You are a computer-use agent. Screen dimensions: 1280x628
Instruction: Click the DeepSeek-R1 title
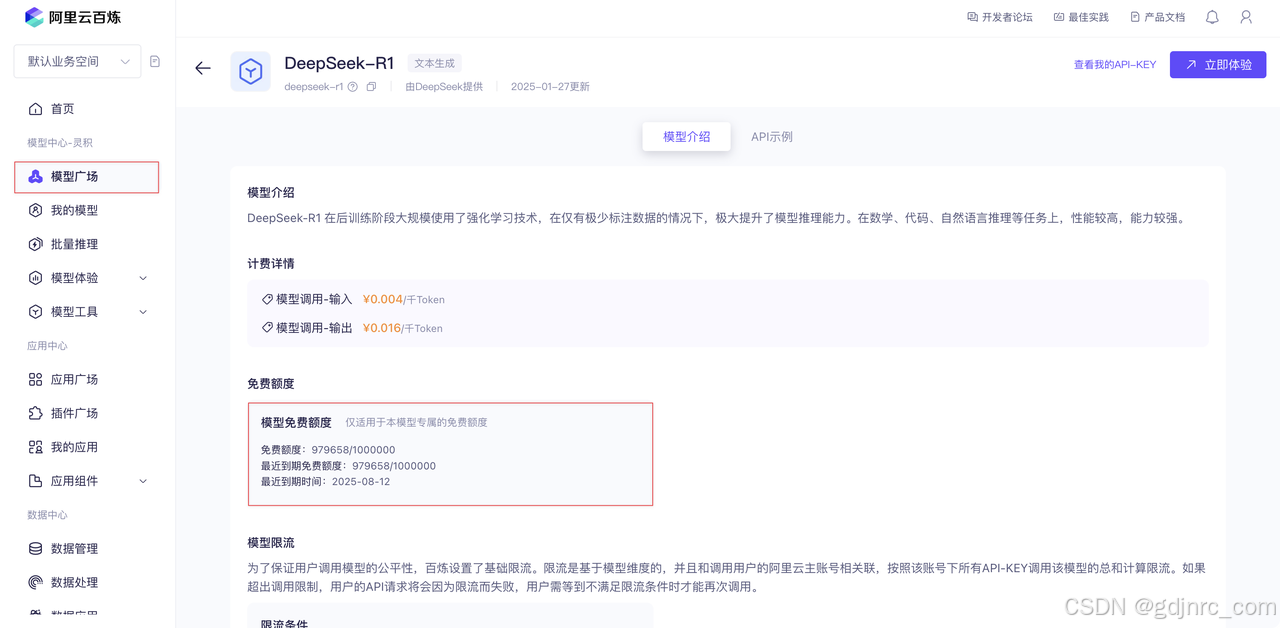(339, 63)
